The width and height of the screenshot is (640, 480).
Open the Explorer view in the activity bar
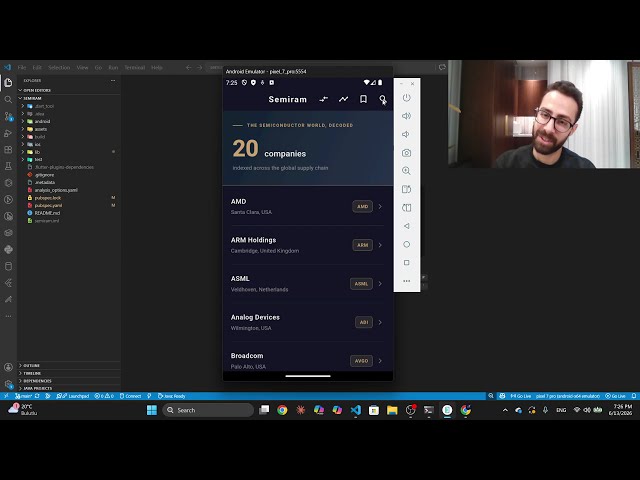pos(8,82)
